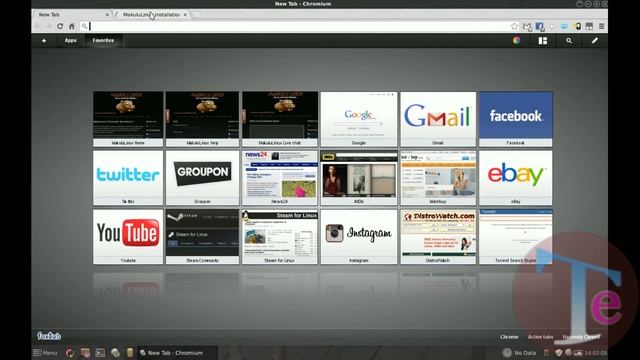Click the No Data weather applet
Screen dimensions: 640x360
pos(519,353)
